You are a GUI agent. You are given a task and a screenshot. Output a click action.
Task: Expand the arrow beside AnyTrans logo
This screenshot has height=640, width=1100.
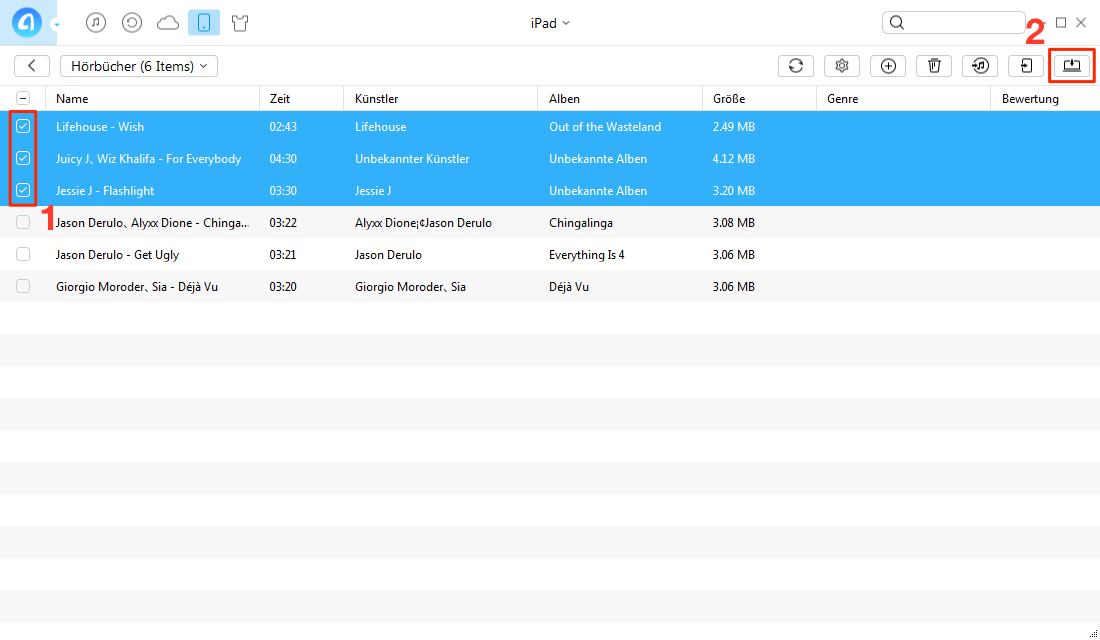(x=57, y=25)
